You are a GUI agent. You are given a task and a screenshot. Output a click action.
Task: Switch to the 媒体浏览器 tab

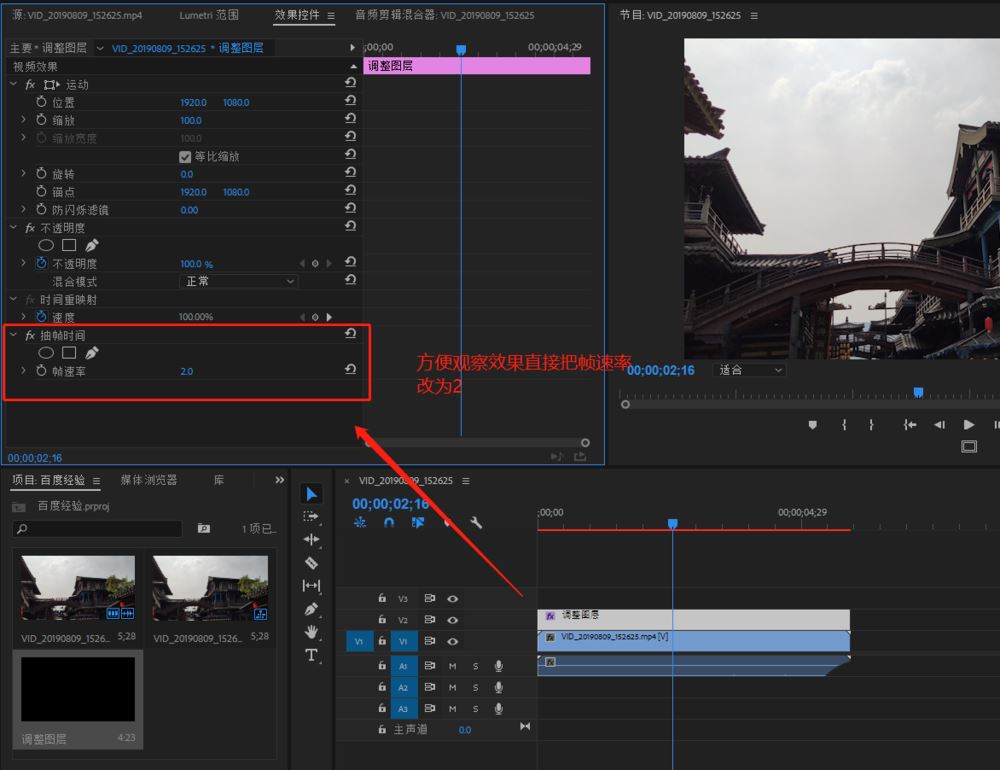tap(148, 479)
